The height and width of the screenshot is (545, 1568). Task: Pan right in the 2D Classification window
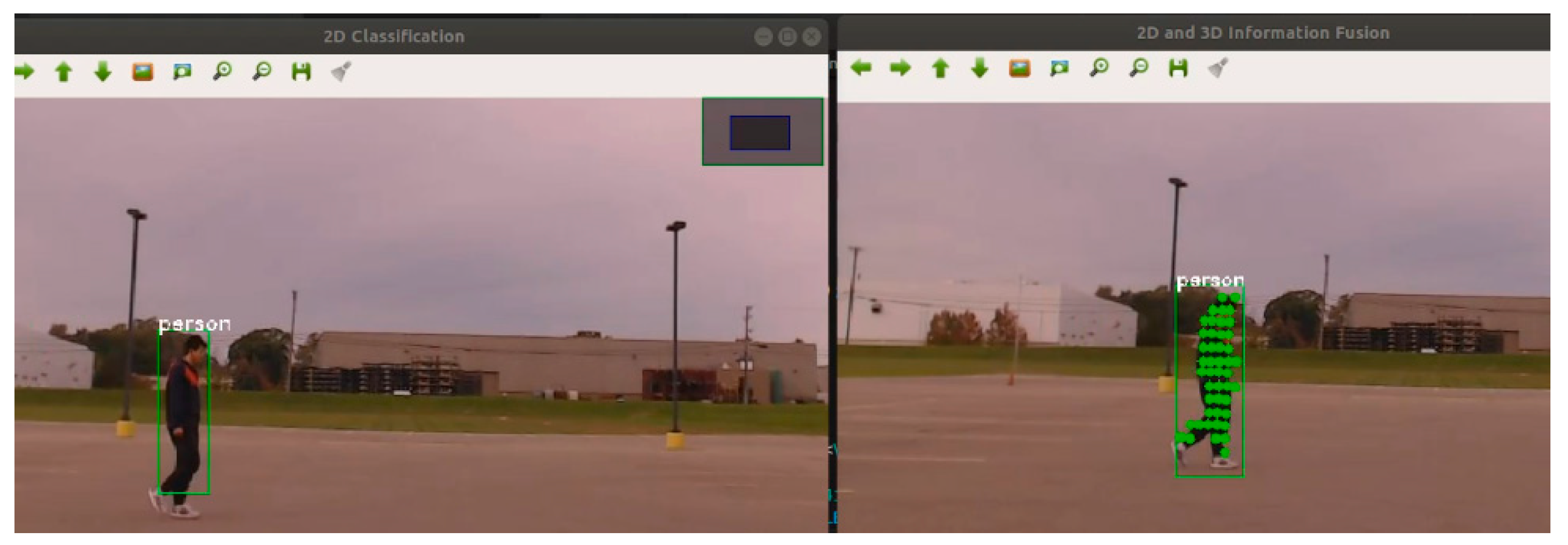pos(24,72)
